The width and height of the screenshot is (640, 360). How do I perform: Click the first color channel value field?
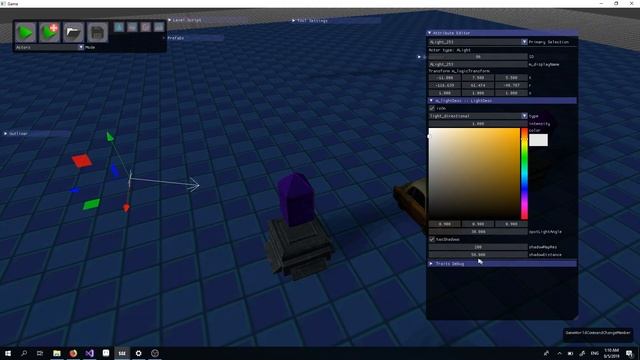coord(444,224)
